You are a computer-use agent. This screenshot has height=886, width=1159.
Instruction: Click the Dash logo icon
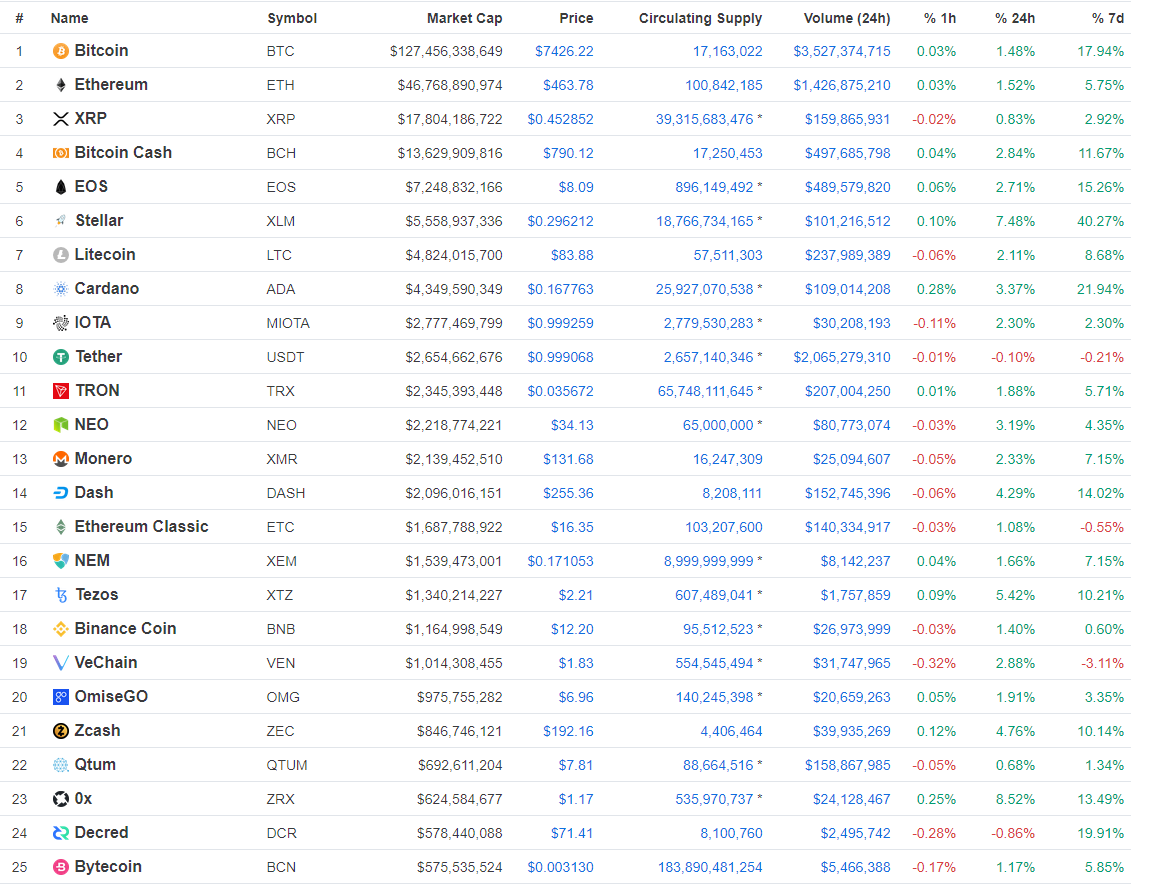(61, 493)
